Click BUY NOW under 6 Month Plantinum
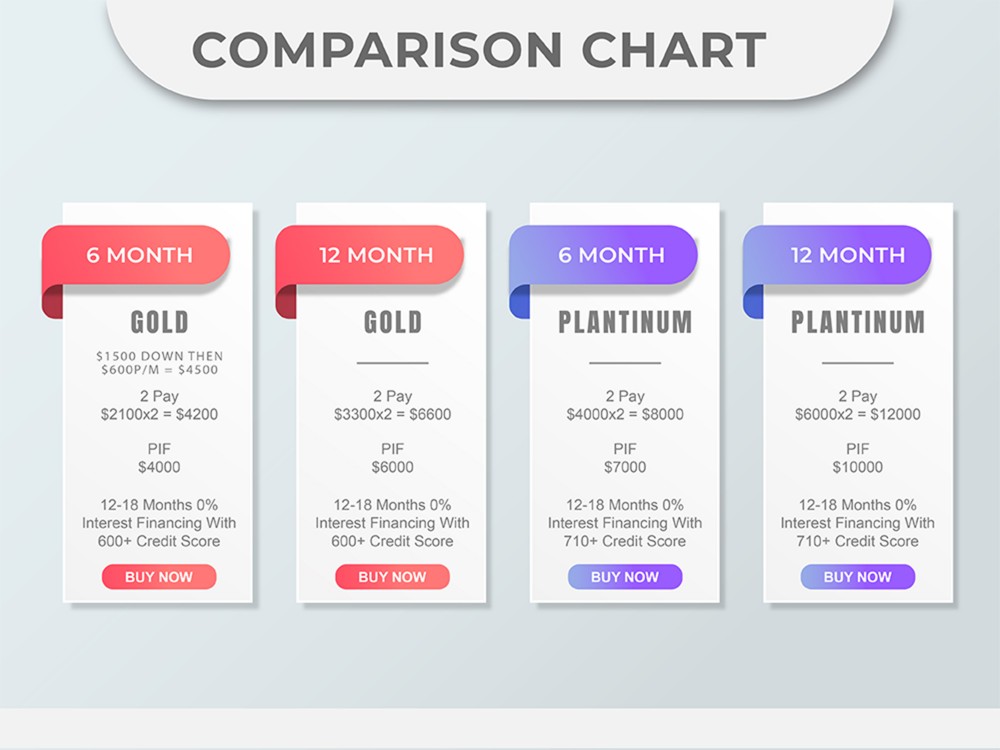Viewport: 1000px width, 750px height. coord(625,577)
